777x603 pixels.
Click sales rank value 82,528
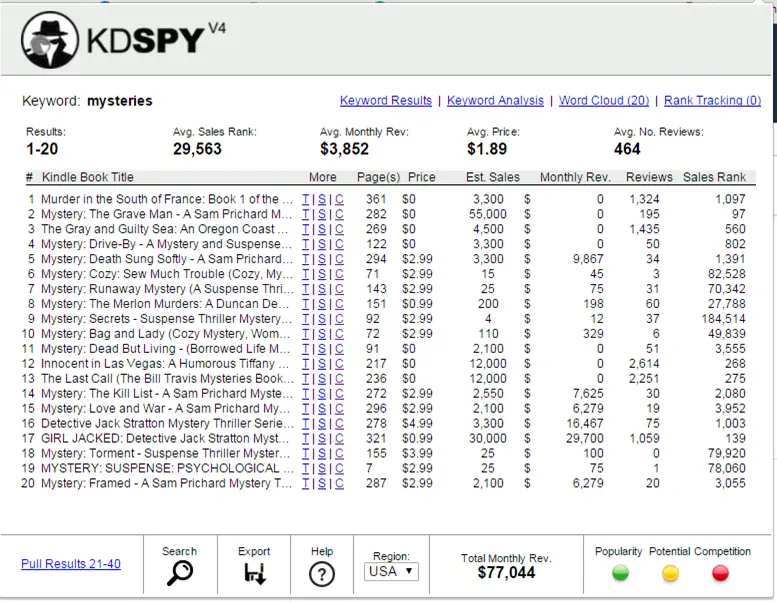click(x=726, y=274)
